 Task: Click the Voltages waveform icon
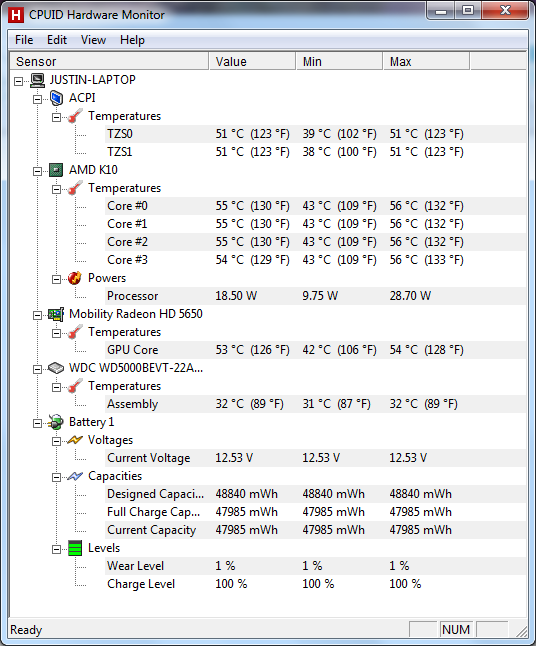[x=75, y=440]
